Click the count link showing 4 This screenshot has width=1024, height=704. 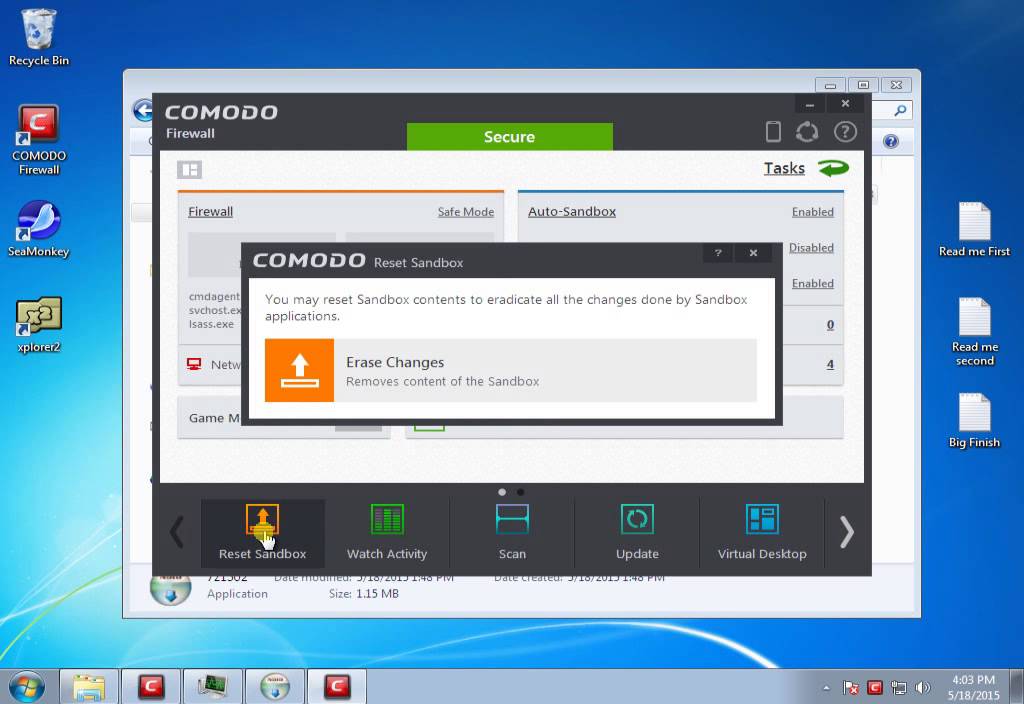tap(830, 364)
